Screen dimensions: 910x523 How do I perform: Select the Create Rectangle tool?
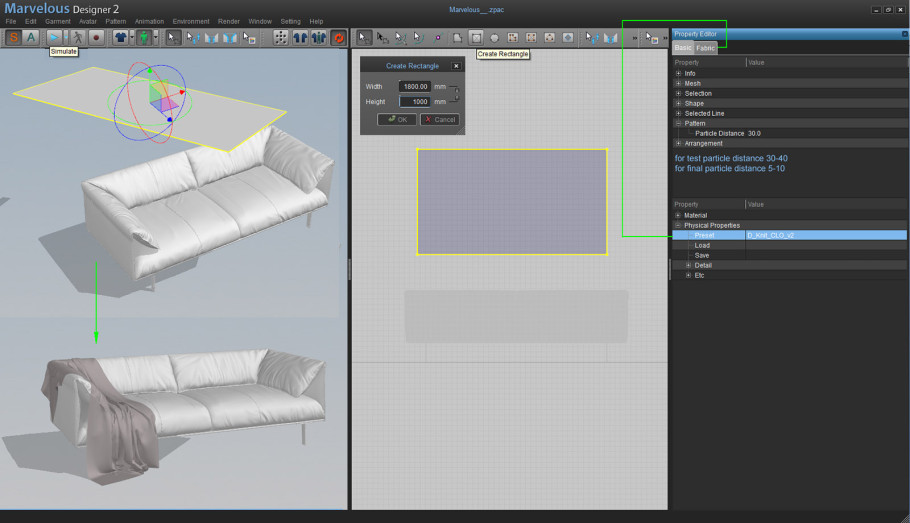point(476,38)
